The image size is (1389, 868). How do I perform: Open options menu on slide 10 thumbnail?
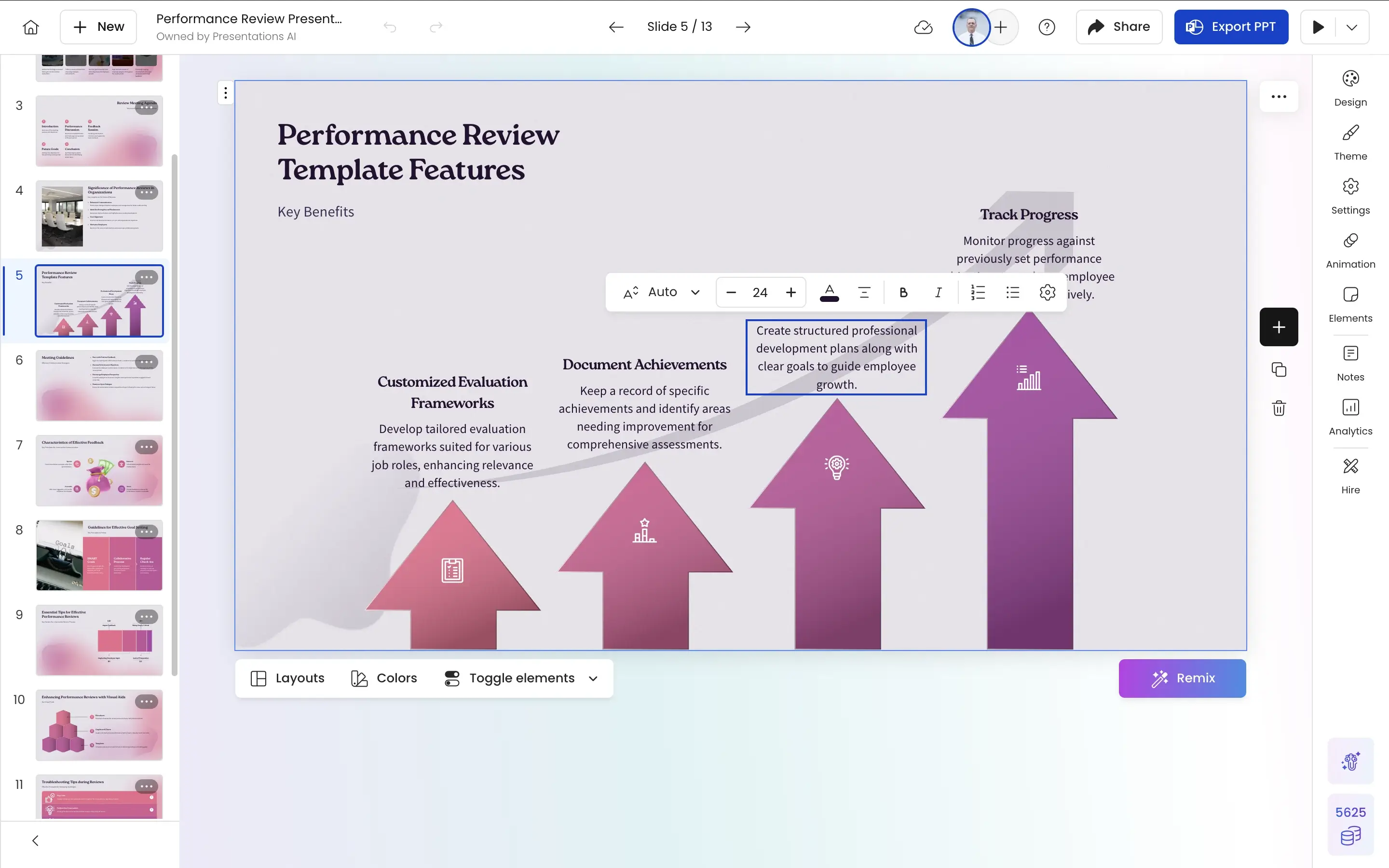(146, 701)
